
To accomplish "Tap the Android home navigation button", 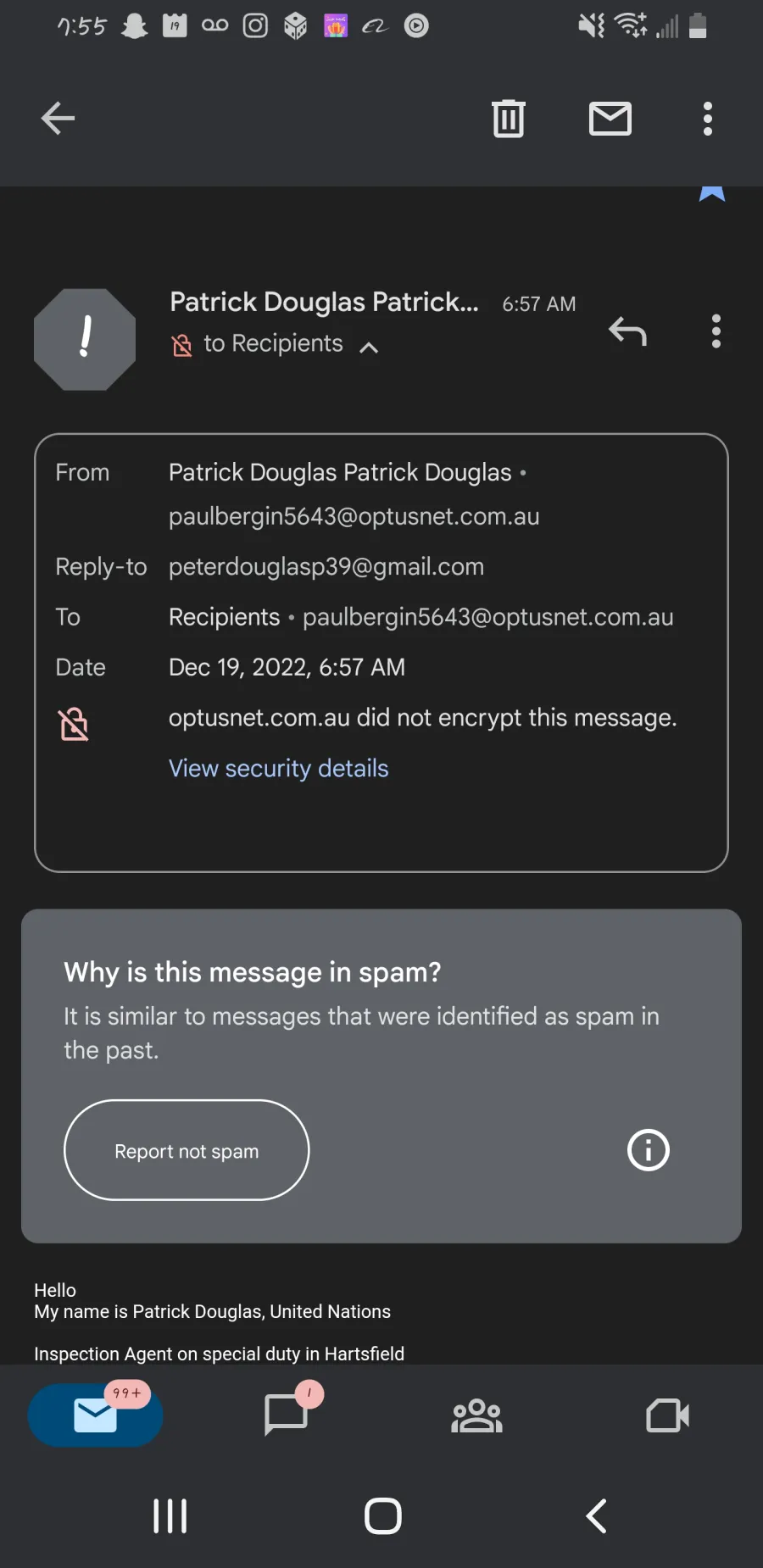I will tap(383, 1516).
